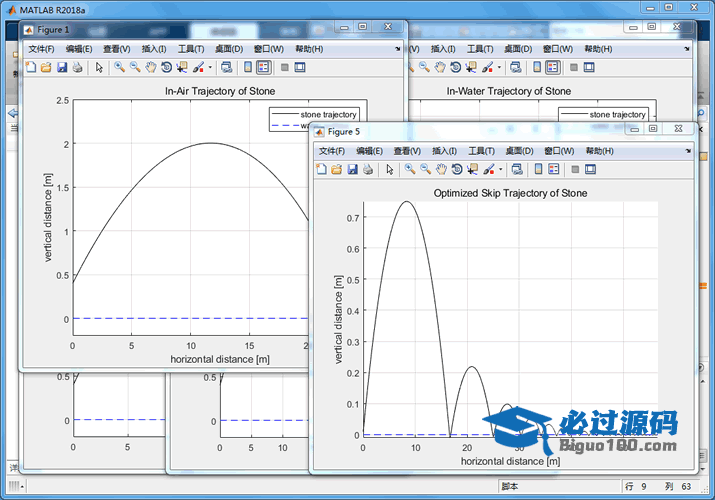Image resolution: width=715 pixels, height=500 pixels.
Task: Click "stone trajectory" legend entry in Figure 1
Action: coord(328,114)
